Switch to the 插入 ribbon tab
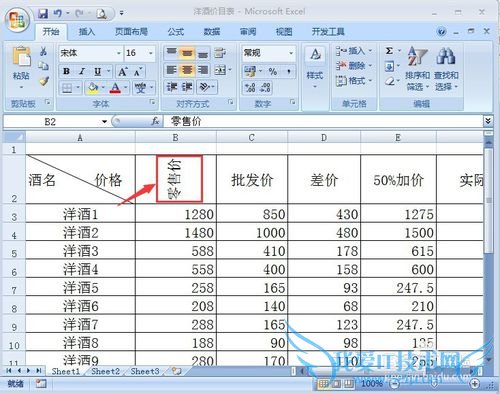 [x=87, y=32]
